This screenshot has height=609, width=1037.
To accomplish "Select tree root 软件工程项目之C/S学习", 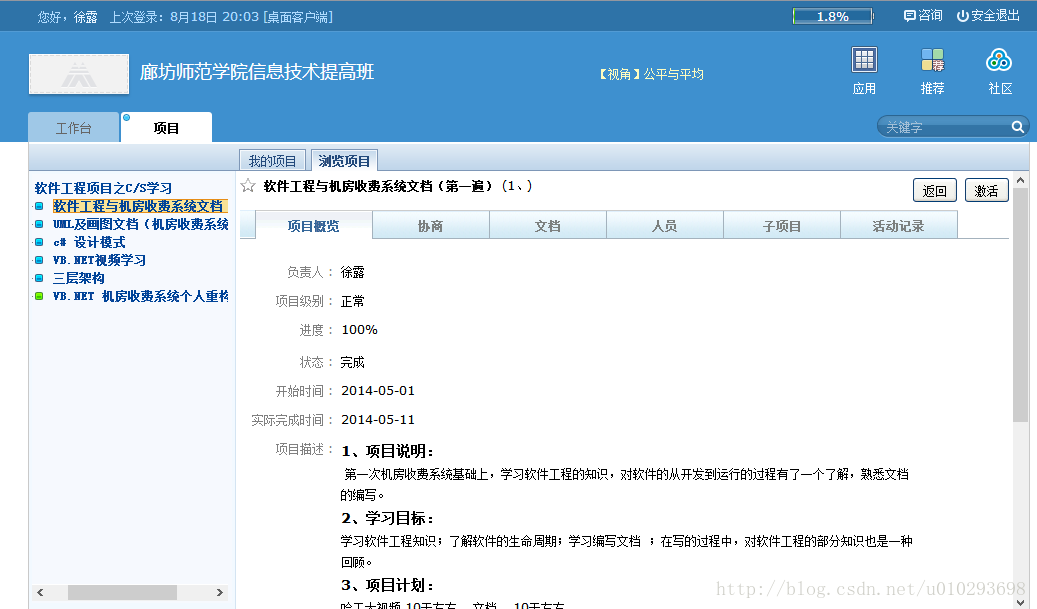I will tap(103, 188).
